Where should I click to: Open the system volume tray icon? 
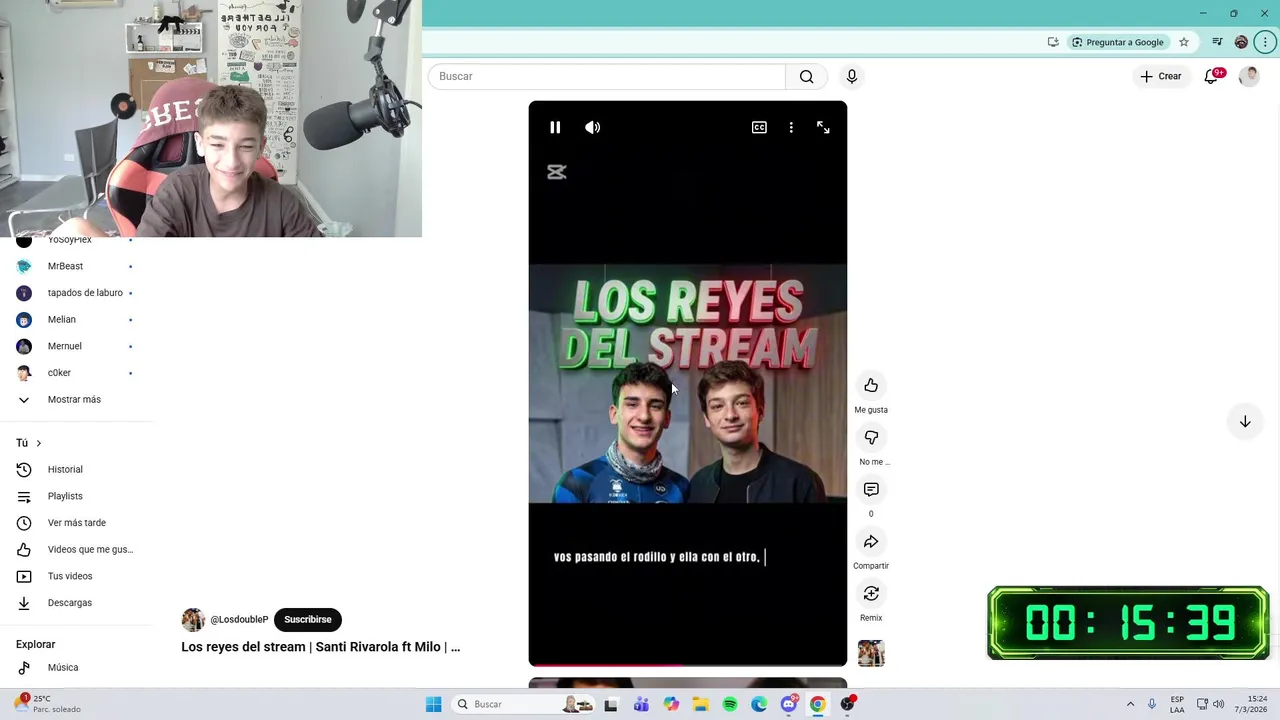(1218, 704)
